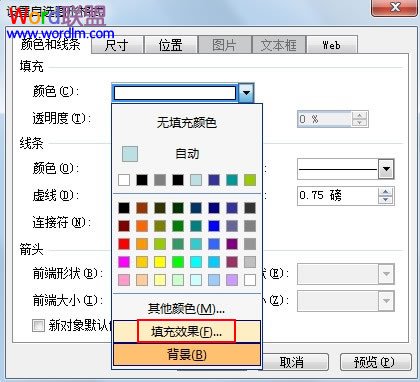This screenshot has width=420, height=382.
Task: Pick the dark green swatch
Action: [178, 208]
